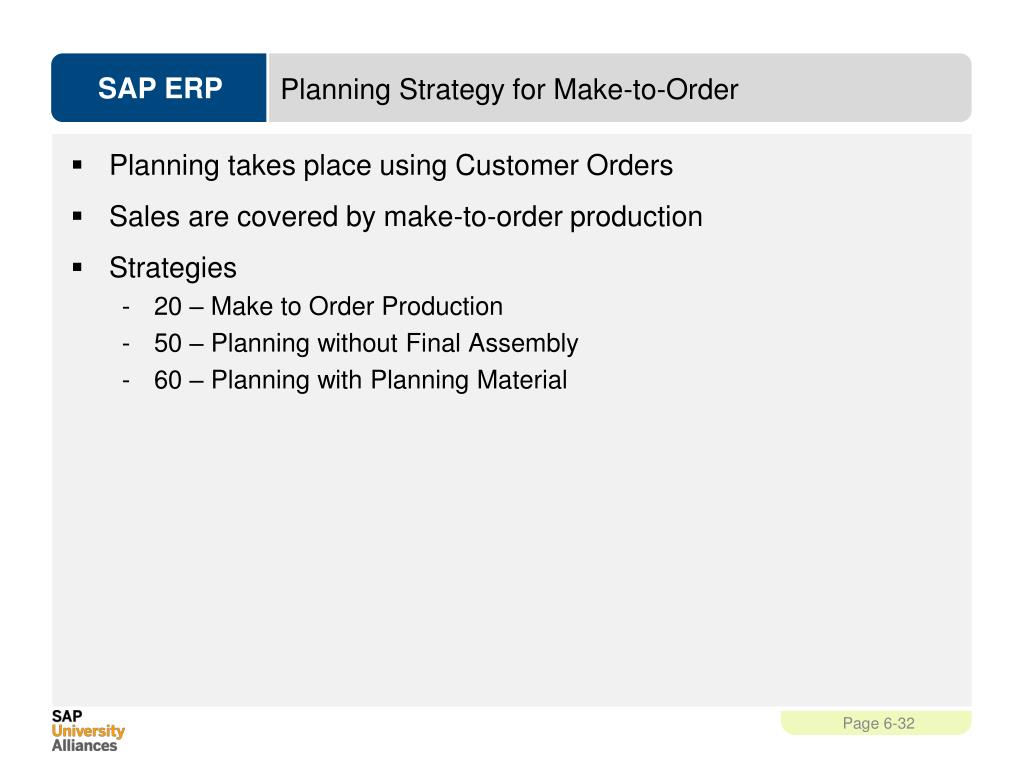Click the word University in the footer logo

coord(88,731)
